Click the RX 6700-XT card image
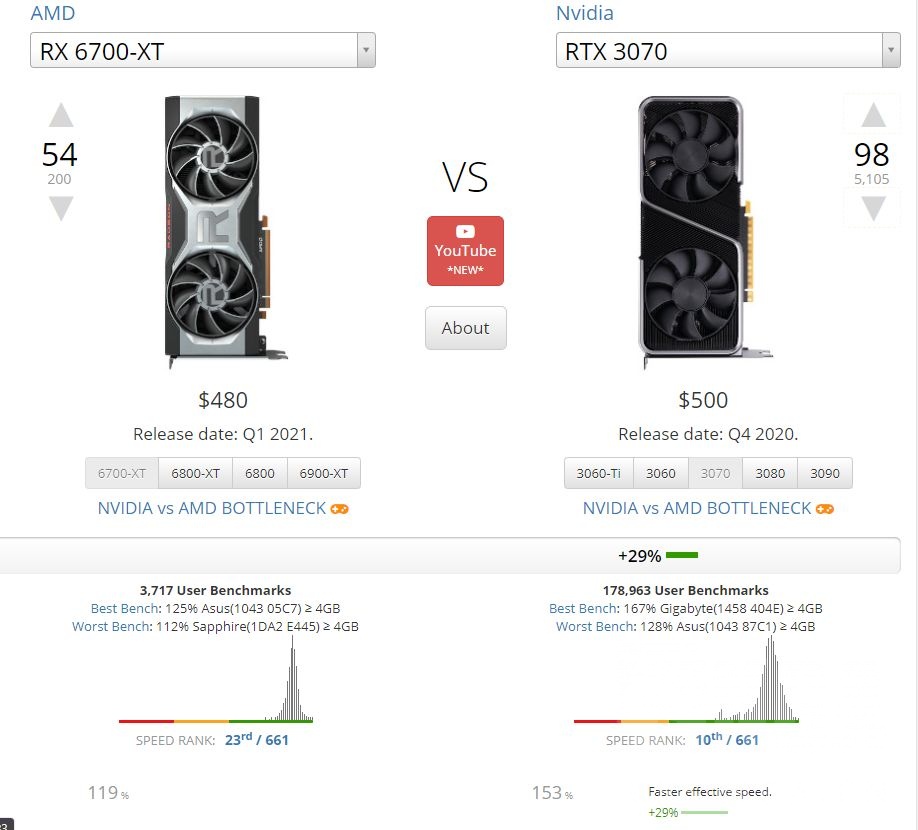Viewport: 918px width, 830px height. tap(222, 232)
